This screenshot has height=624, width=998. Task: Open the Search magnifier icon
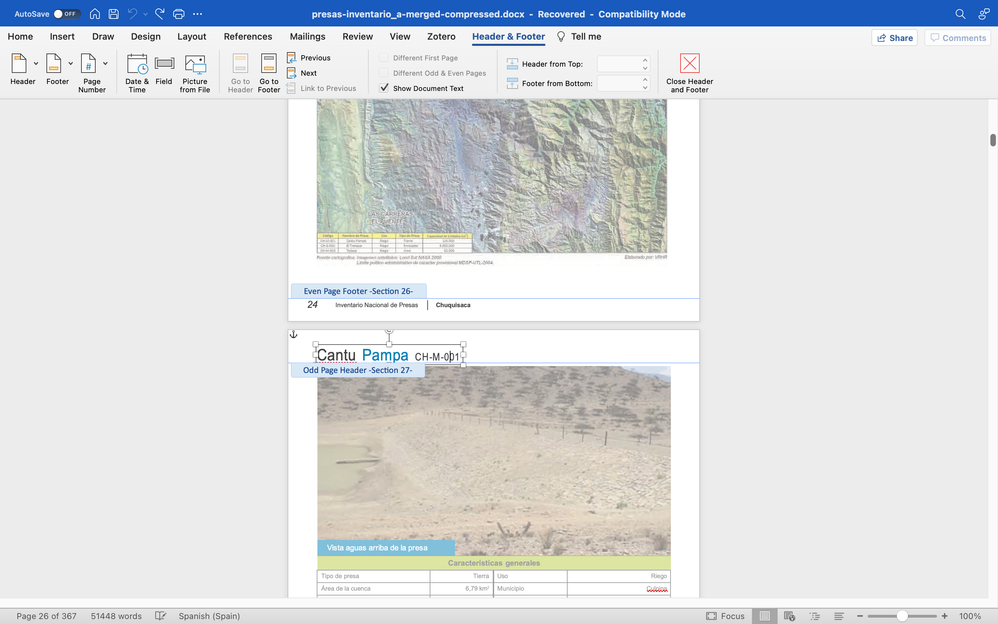pyautogui.click(x=960, y=14)
